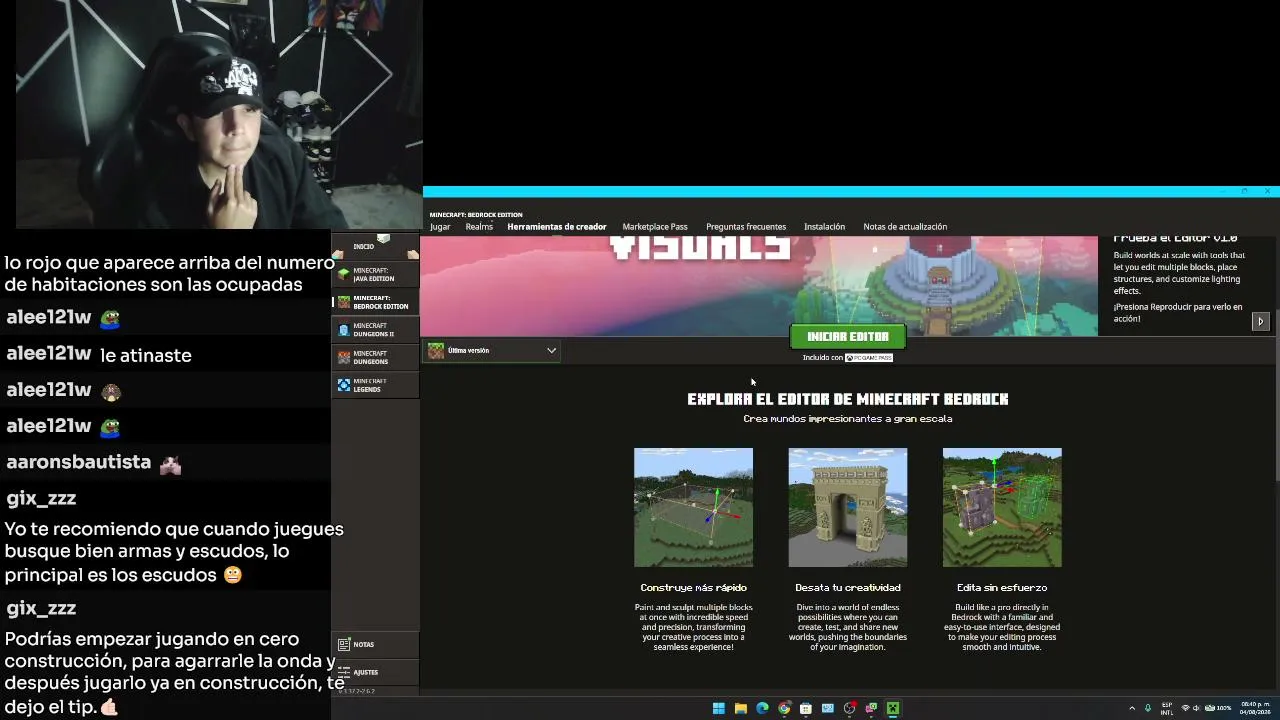1280x720 pixels.
Task: Open the Construye más rápido thumbnail
Action: point(693,507)
